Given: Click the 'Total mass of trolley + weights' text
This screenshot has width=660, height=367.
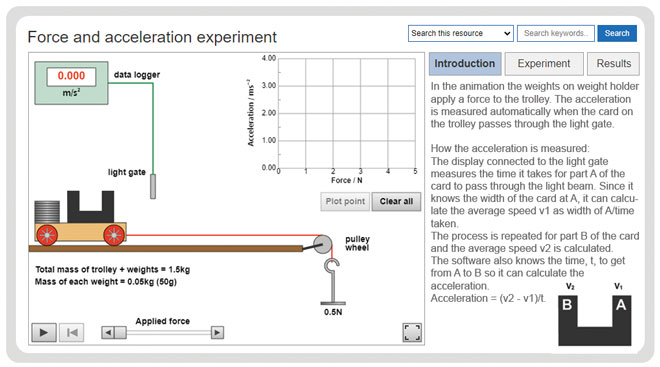Looking at the screenshot, I should (113, 269).
